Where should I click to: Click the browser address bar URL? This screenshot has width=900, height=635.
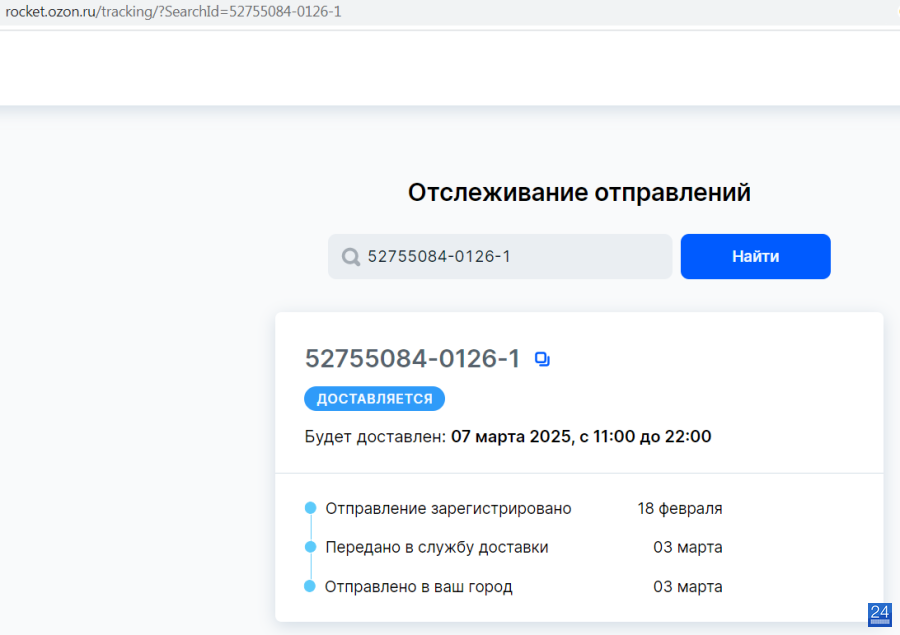click(173, 11)
